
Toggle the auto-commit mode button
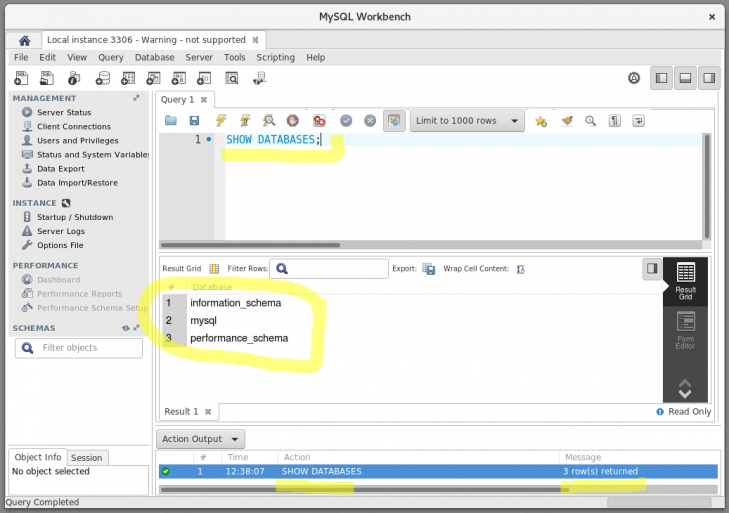394,121
